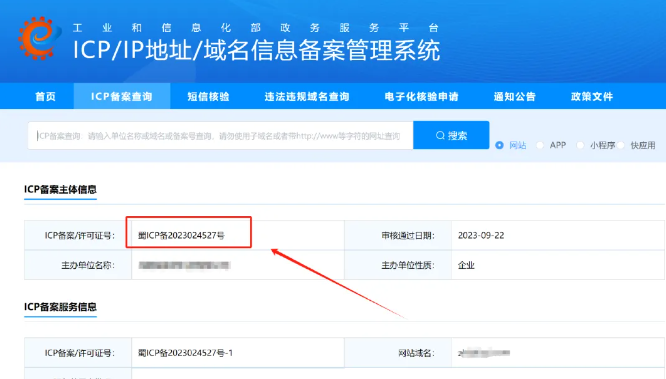Select the APP radio option
Image resolution: width=666 pixels, height=379 pixels.
click(x=540, y=145)
